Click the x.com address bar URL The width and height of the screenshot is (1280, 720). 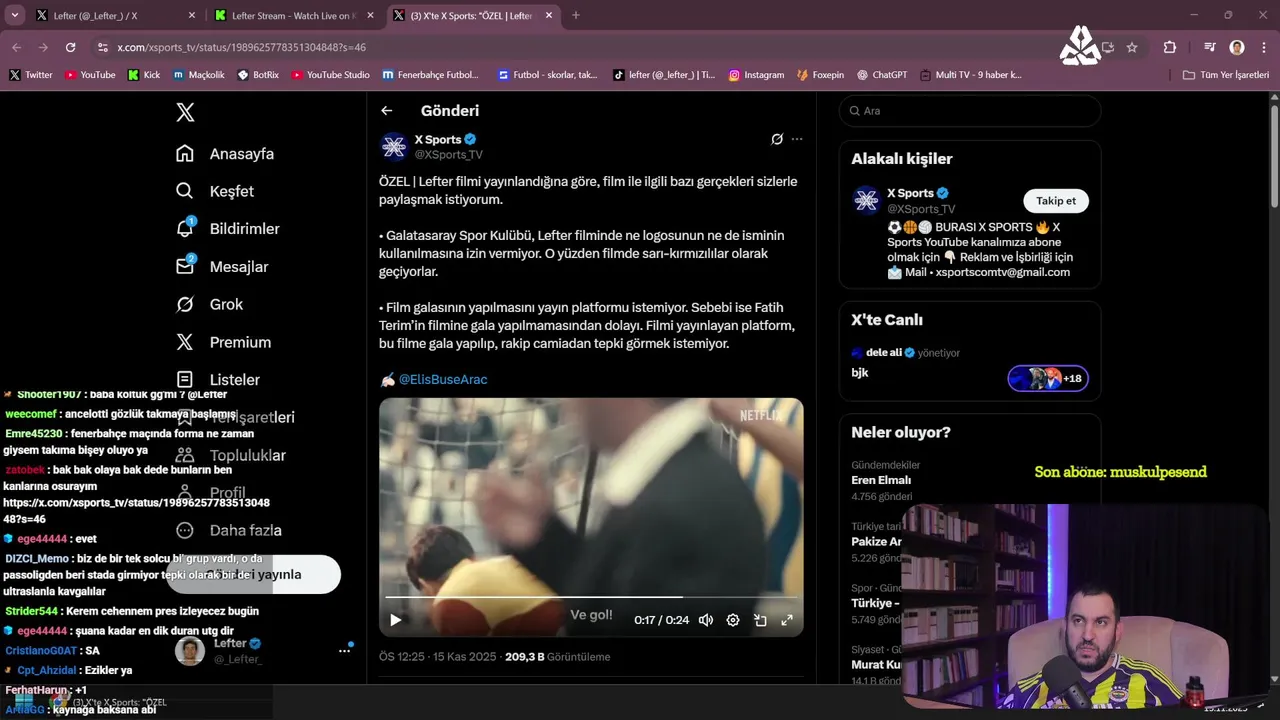[x=241, y=47]
